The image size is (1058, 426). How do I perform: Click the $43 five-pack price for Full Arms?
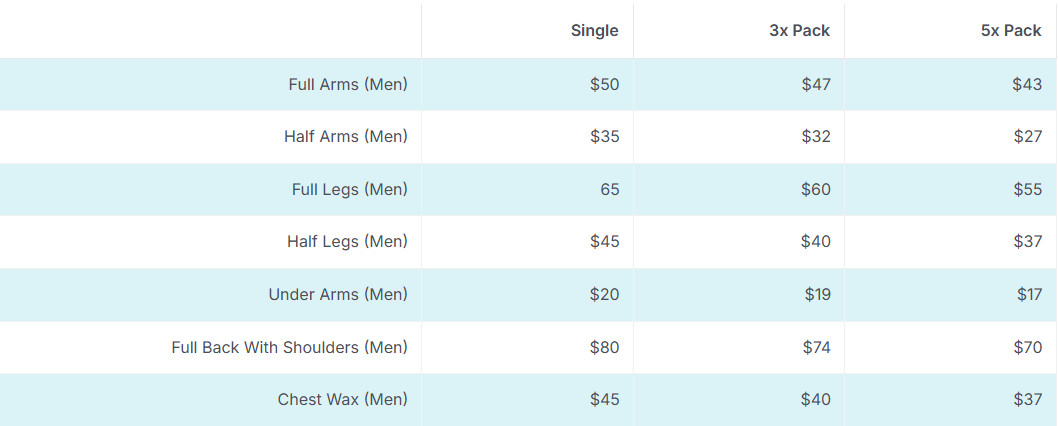(1028, 84)
